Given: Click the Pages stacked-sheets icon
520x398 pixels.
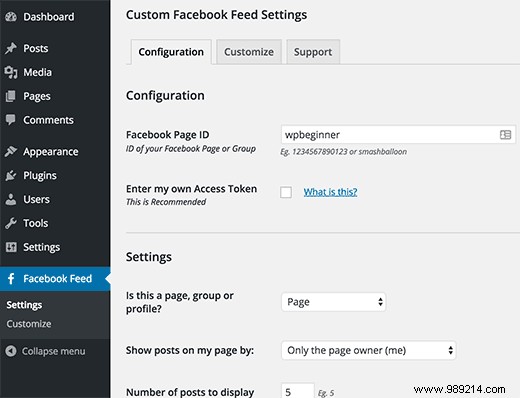Looking at the screenshot, I should (x=11, y=96).
